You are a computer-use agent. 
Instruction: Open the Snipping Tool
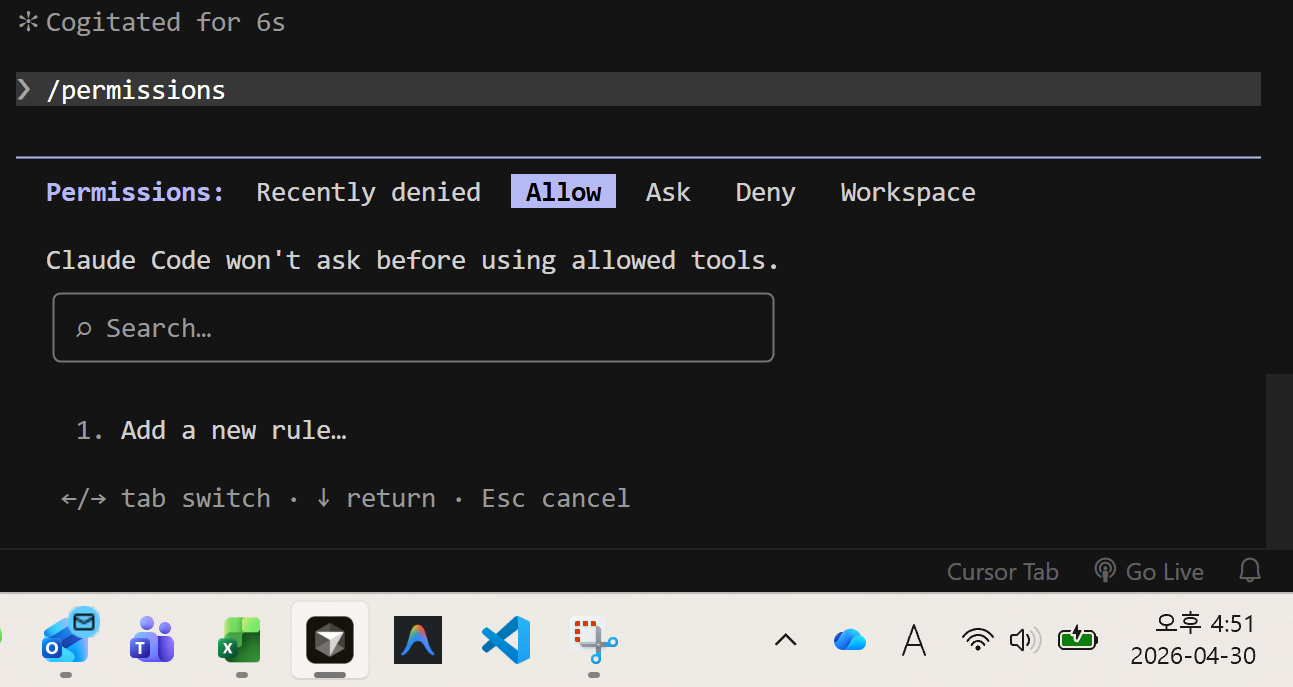point(594,639)
